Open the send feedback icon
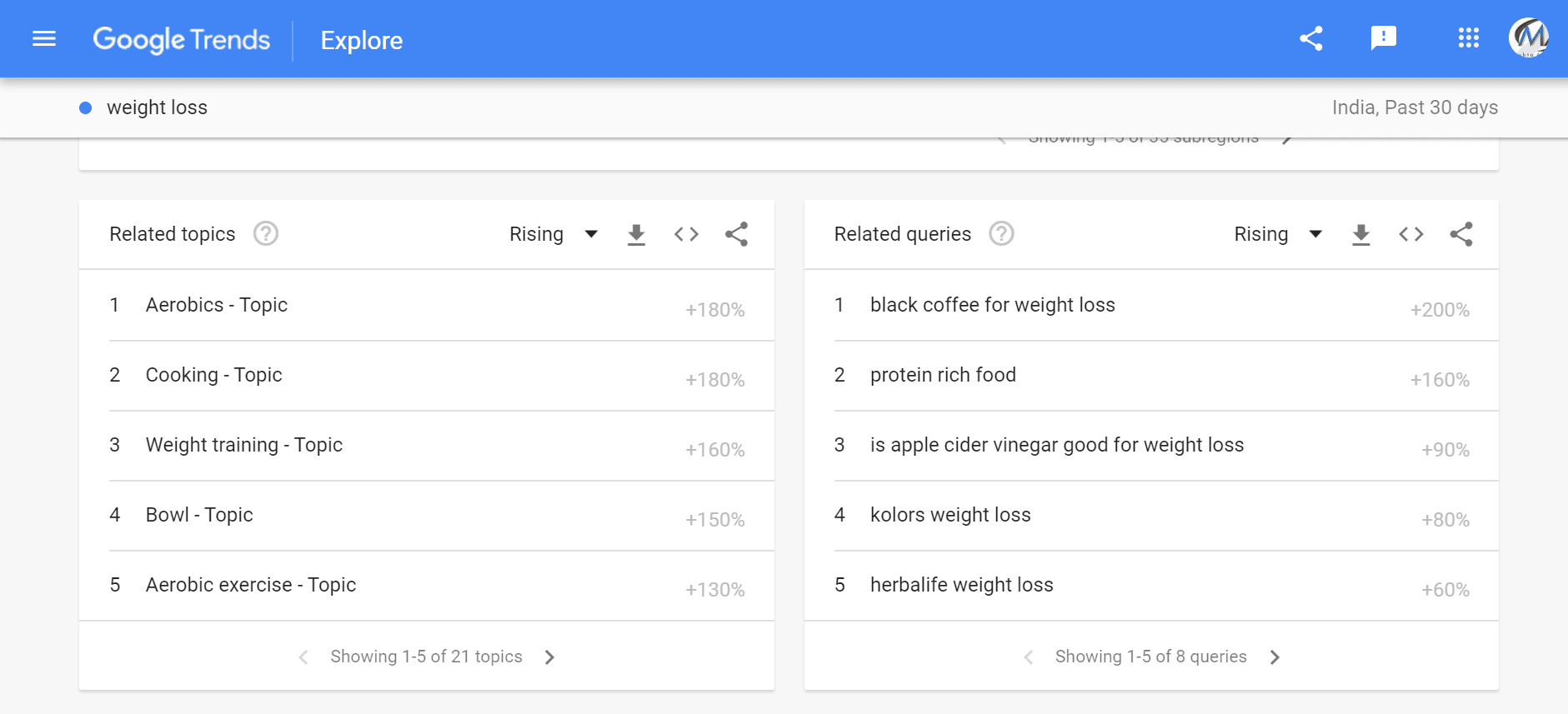This screenshot has width=1568, height=714. 1383,38
